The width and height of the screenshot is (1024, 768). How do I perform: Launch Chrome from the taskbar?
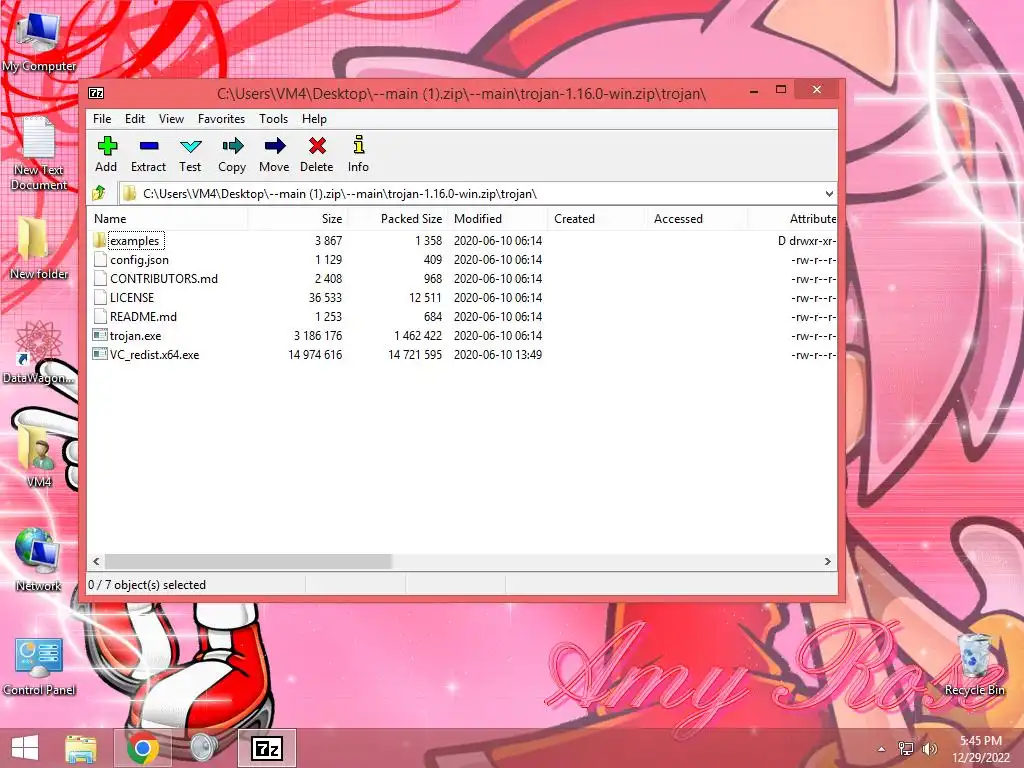click(x=142, y=748)
